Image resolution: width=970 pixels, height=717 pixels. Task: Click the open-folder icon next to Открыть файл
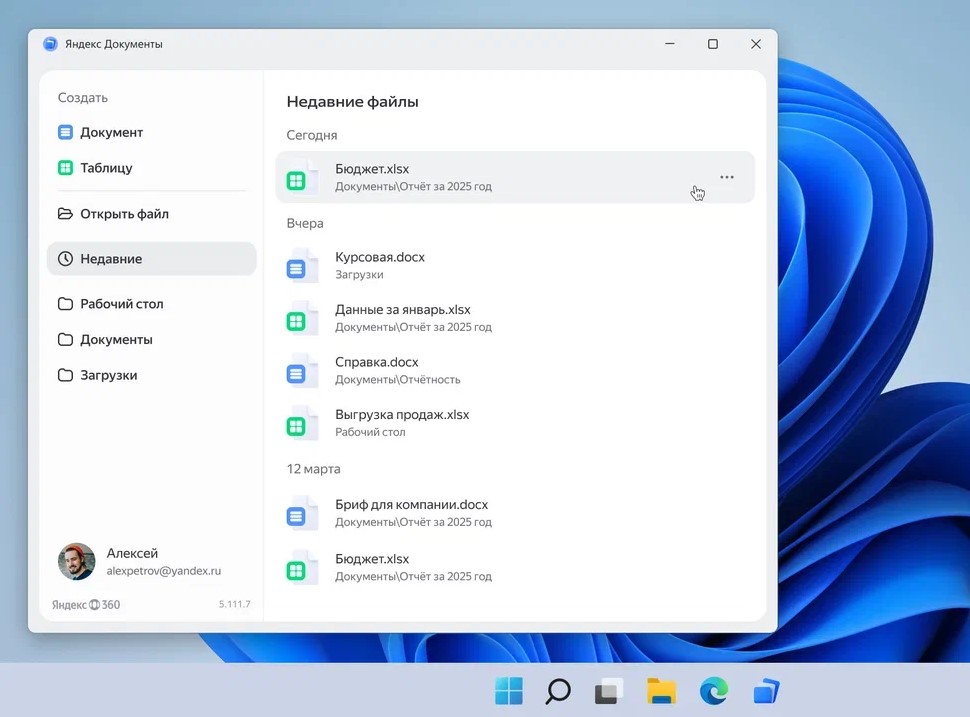[x=65, y=213]
